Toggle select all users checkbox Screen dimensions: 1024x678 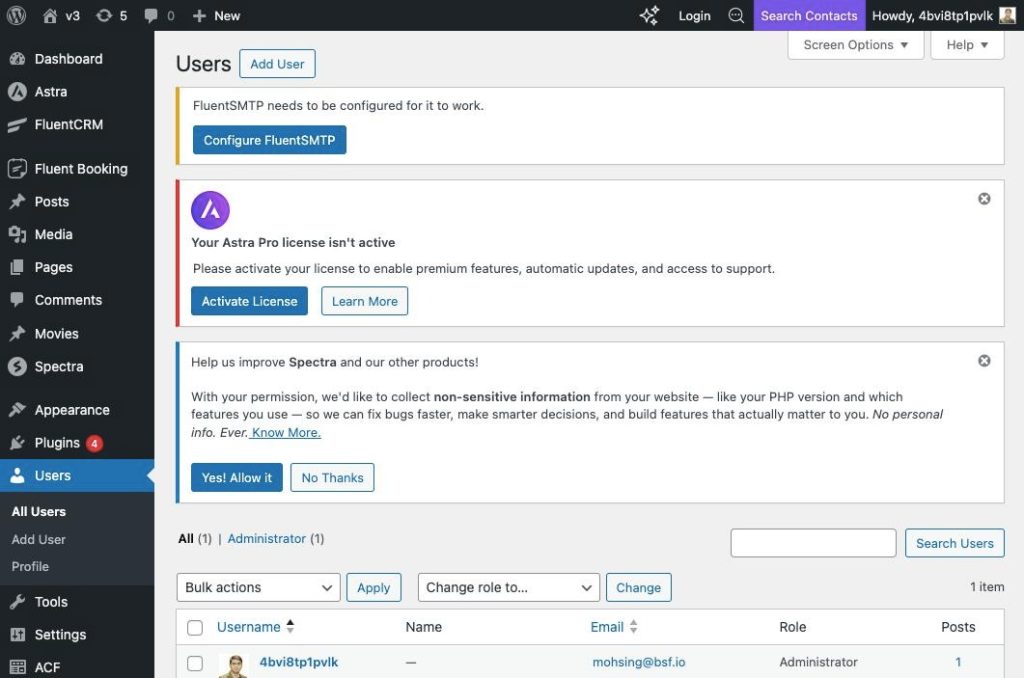[x=195, y=628]
